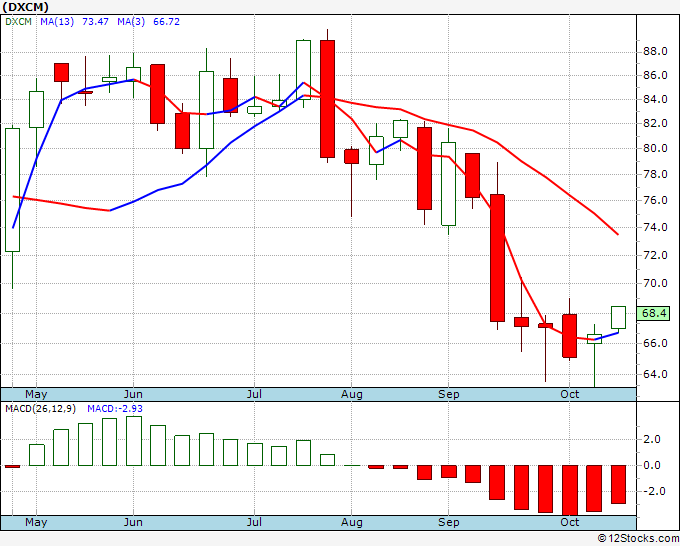Click the MACD(26,12,9) indicator label
The image size is (680, 546).
(x=41, y=409)
